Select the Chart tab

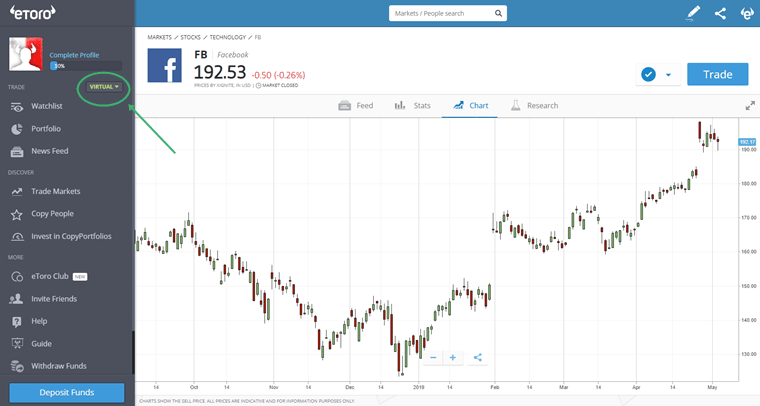pyautogui.click(x=470, y=106)
